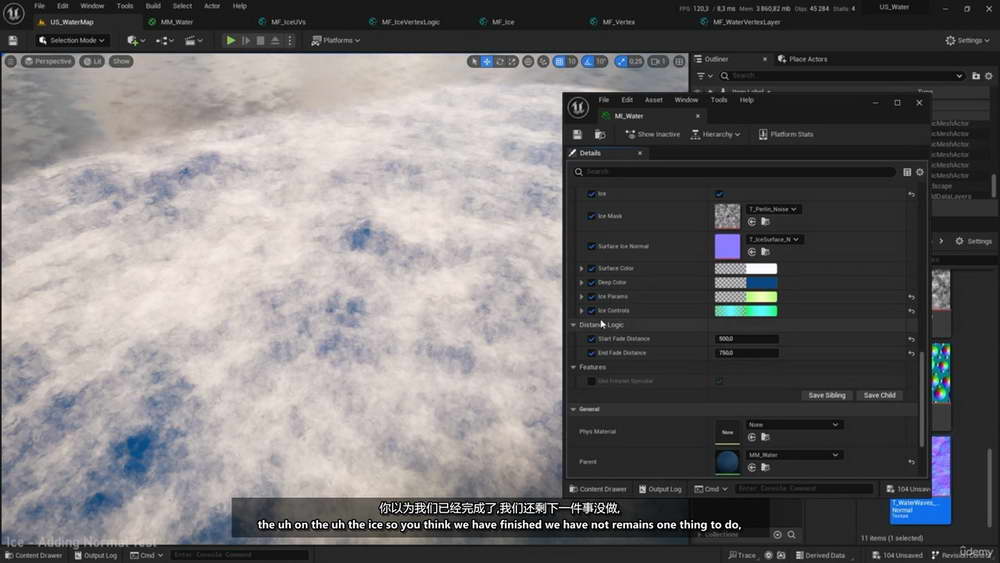Screen dimensions: 1000x563
Task: Toggle the Surface Color override checkbox
Action: click(591, 268)
